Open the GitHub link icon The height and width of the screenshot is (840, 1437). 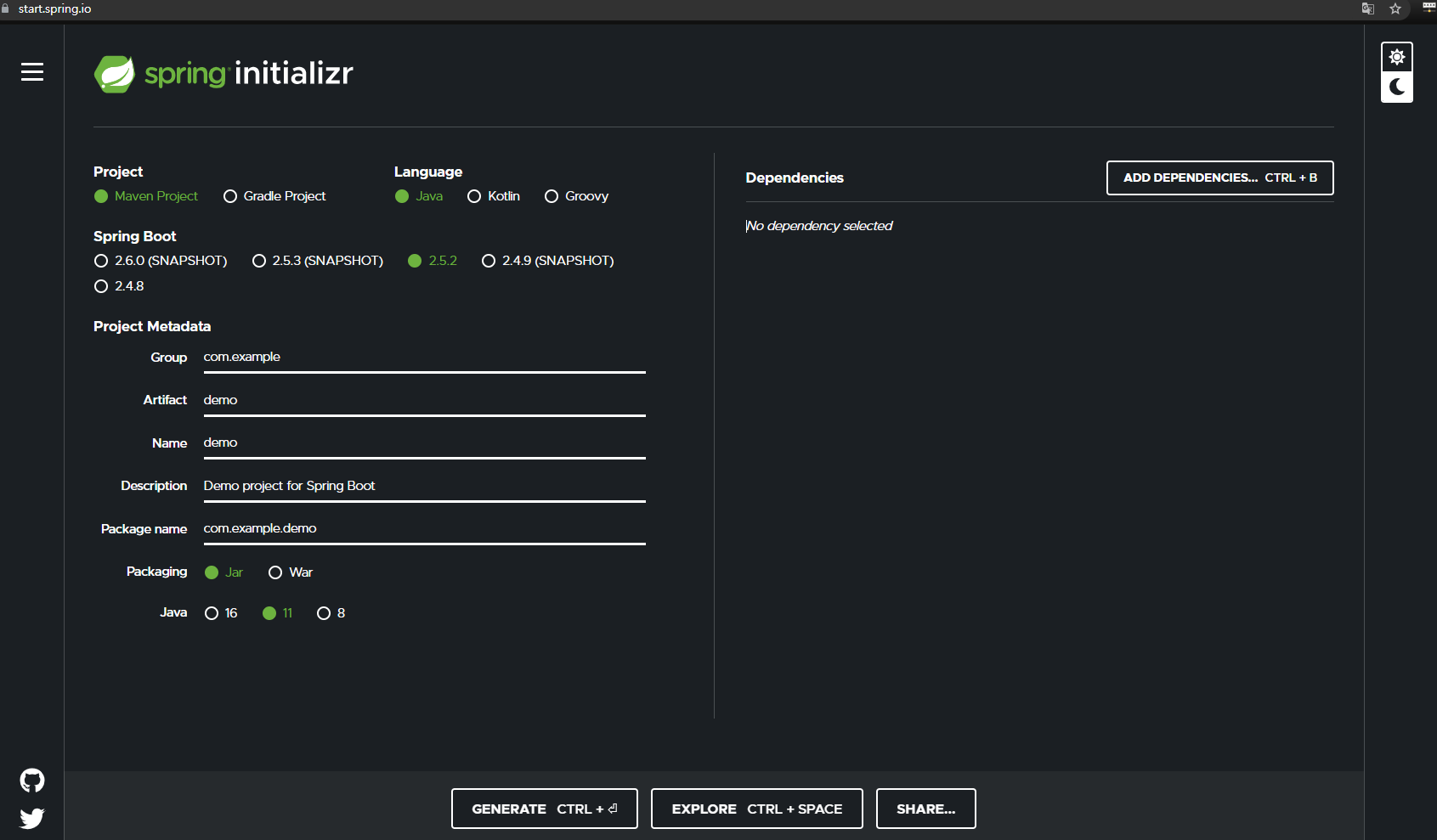tap(32, 781)
